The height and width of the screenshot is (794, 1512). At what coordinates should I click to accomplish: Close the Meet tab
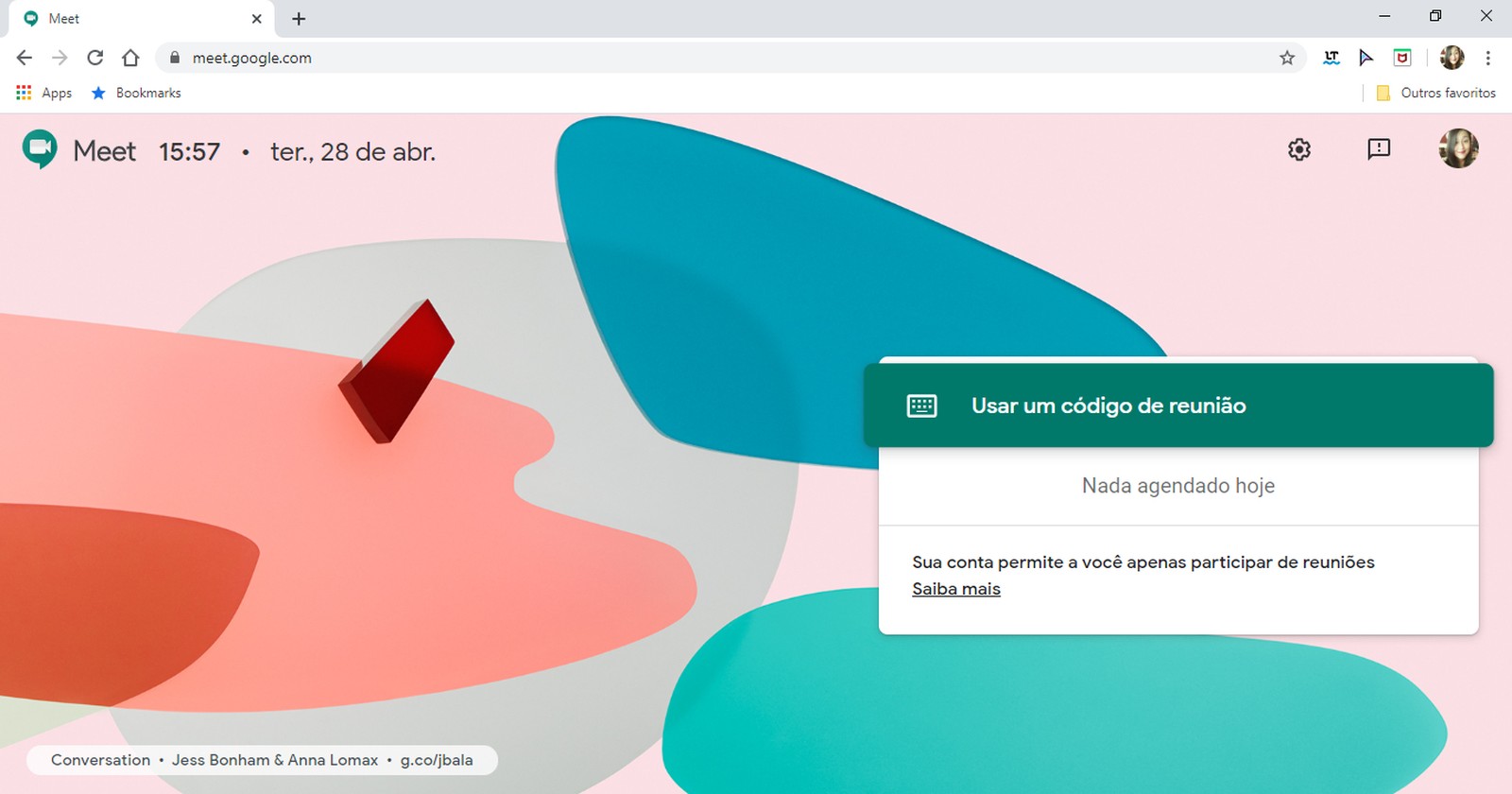tap(256, 19)
